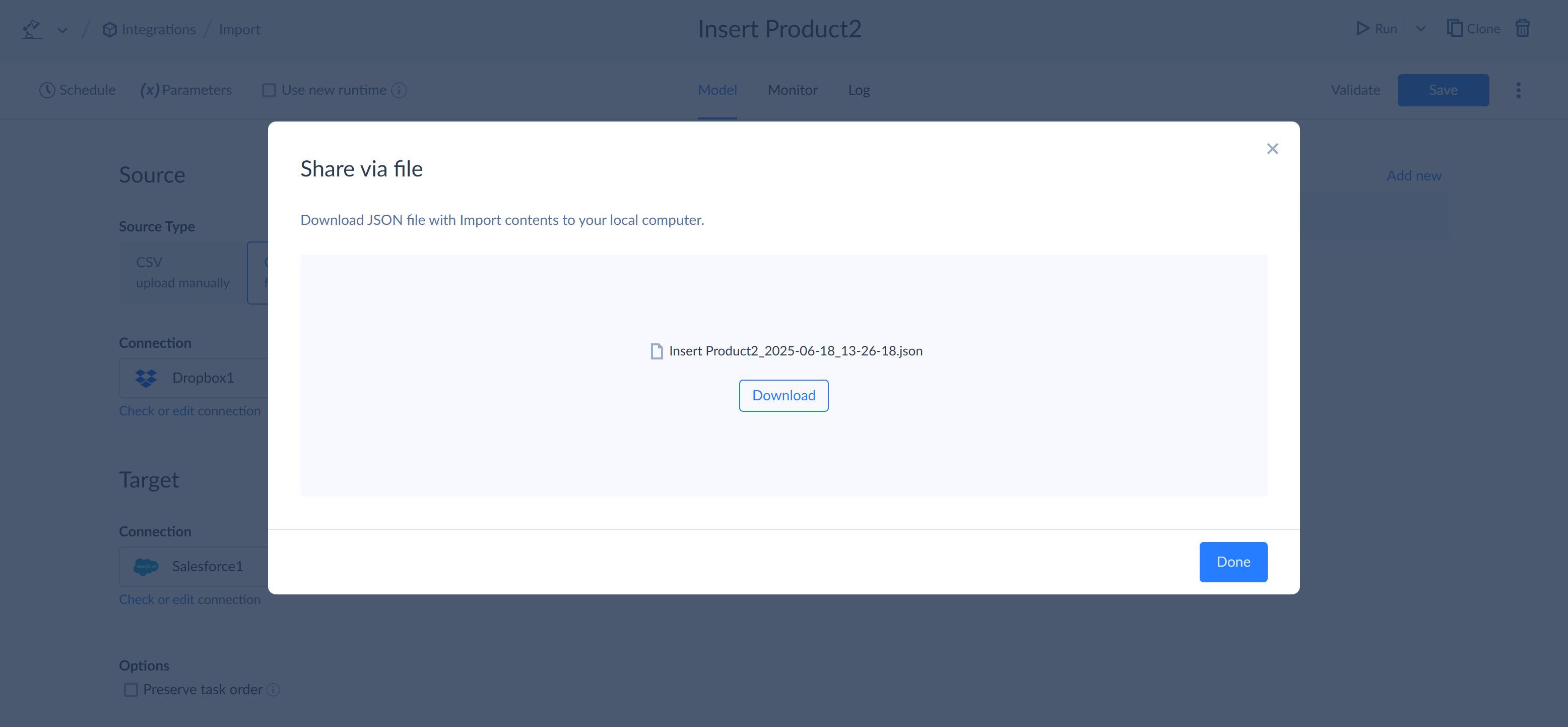Download the JSON file
This screenshot has width=1568, height=727.
pos(783,395)
